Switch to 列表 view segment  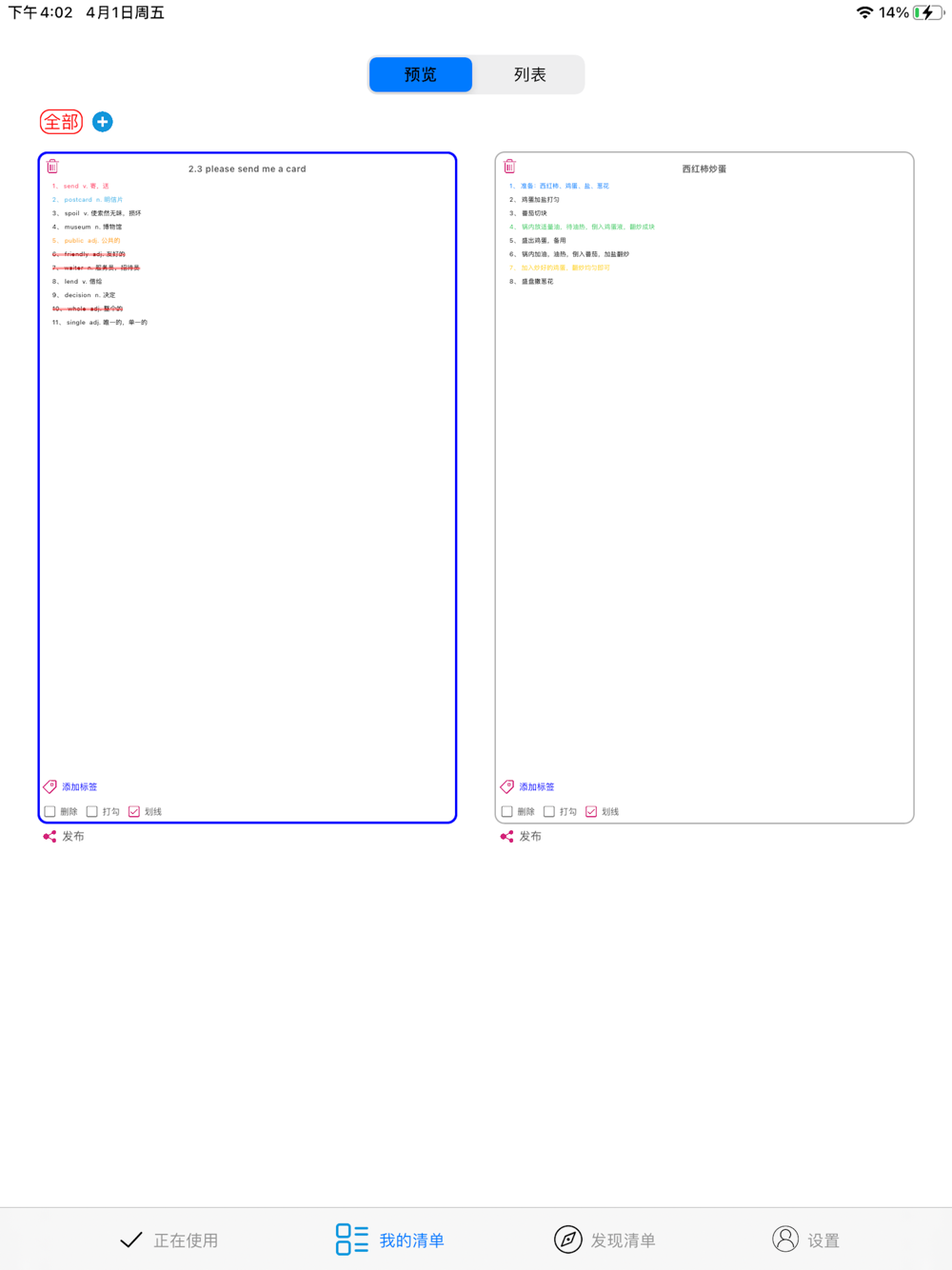[x=529, y=74]
